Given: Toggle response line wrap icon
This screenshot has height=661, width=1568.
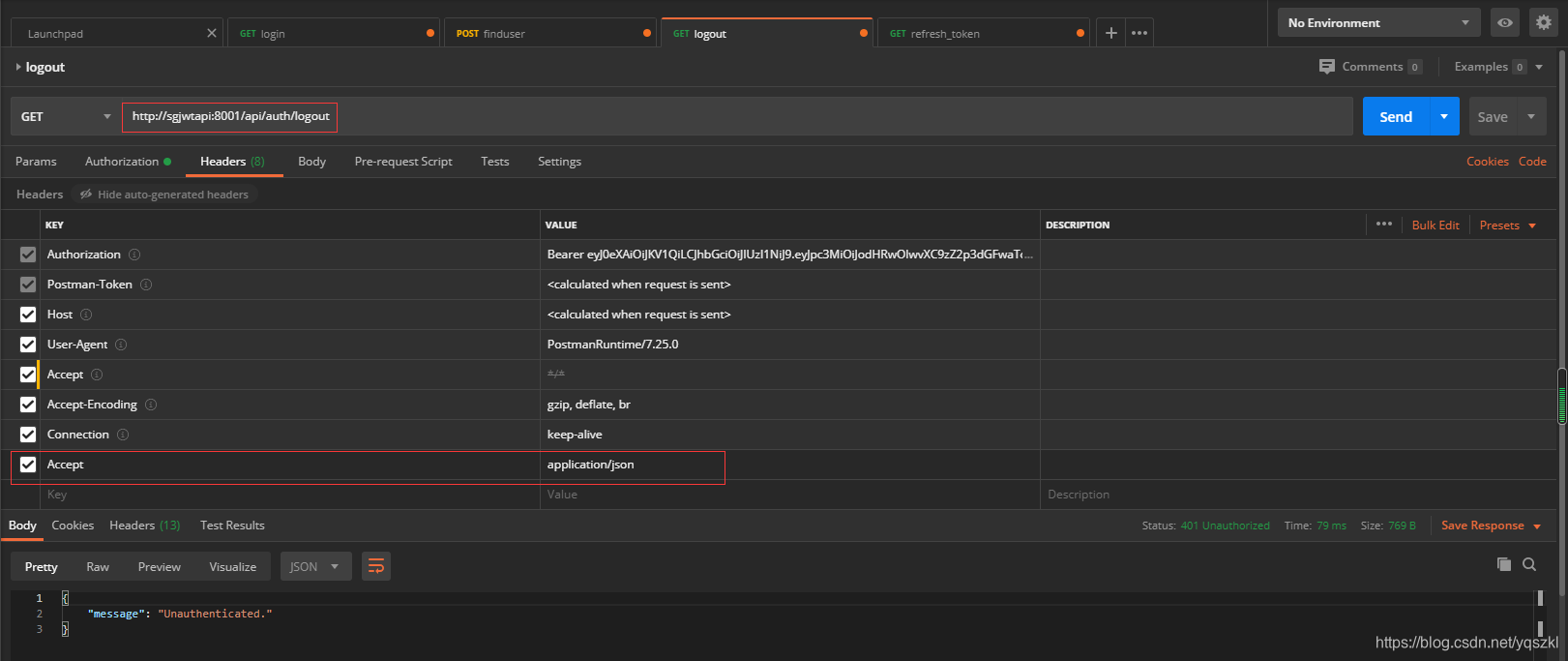Looking at the screenshot, I should tap(376, 566).
